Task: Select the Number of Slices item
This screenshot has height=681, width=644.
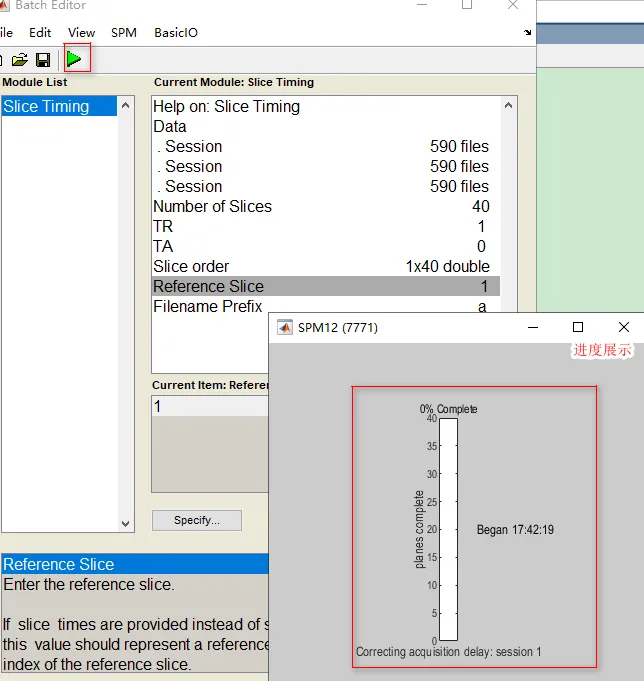Action: click(x=321, y=206)
